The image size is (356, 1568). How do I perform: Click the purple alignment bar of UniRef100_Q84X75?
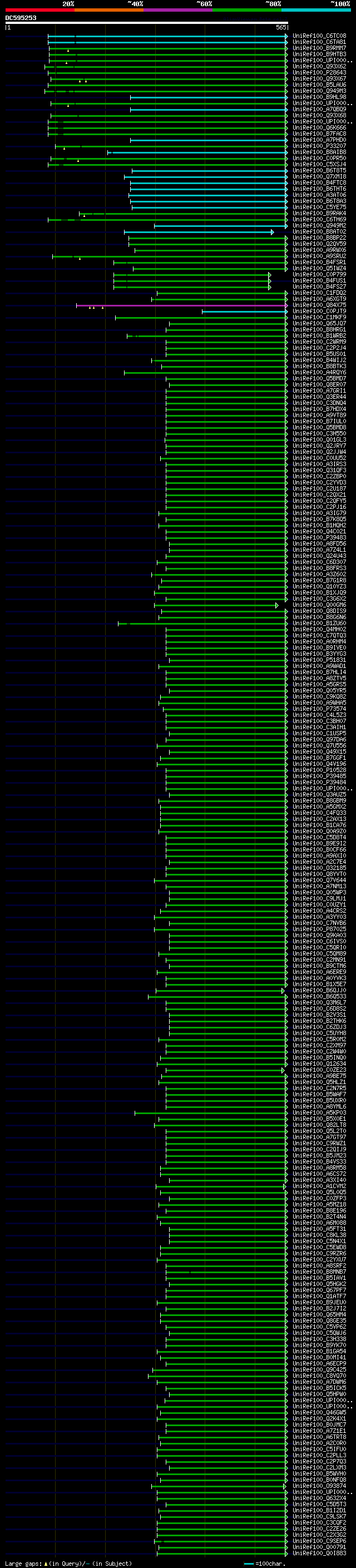(x=181, y=305)
